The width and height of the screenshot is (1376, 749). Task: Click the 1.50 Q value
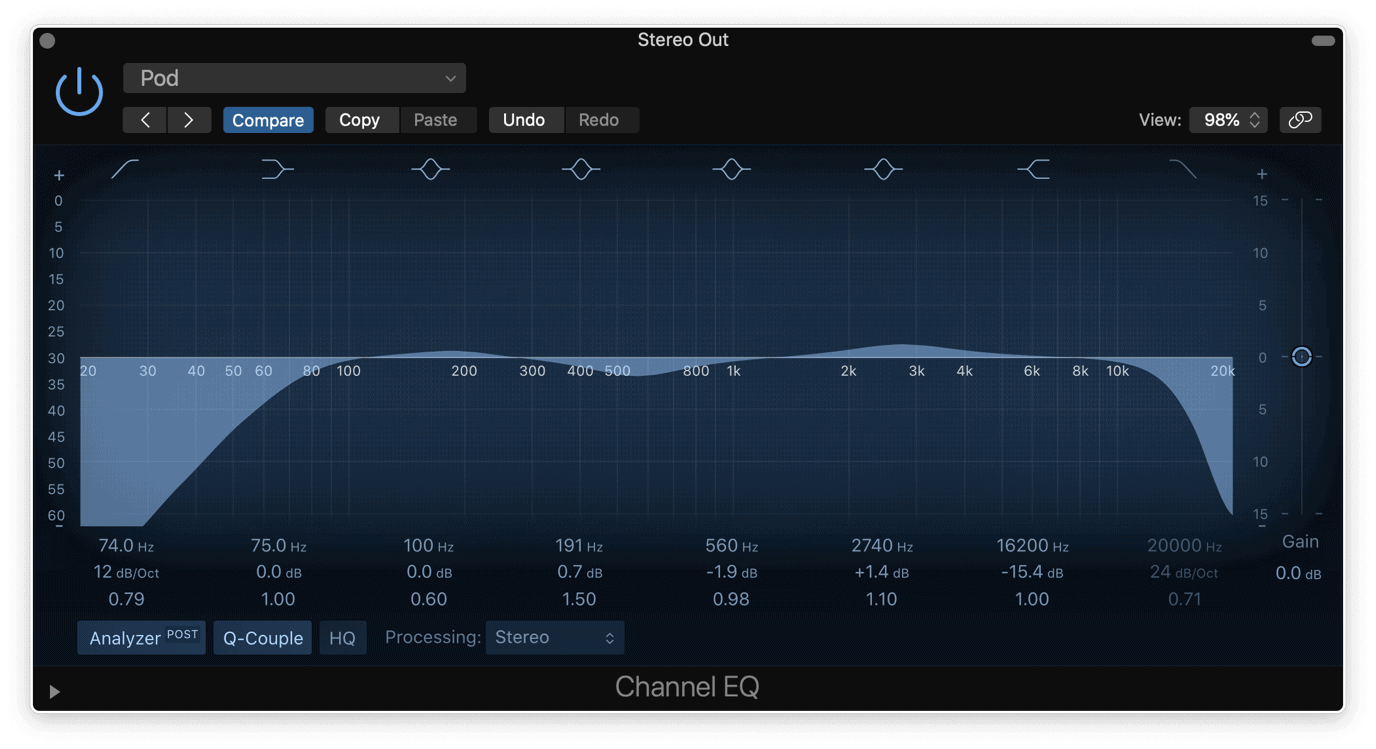coord(579,599)
